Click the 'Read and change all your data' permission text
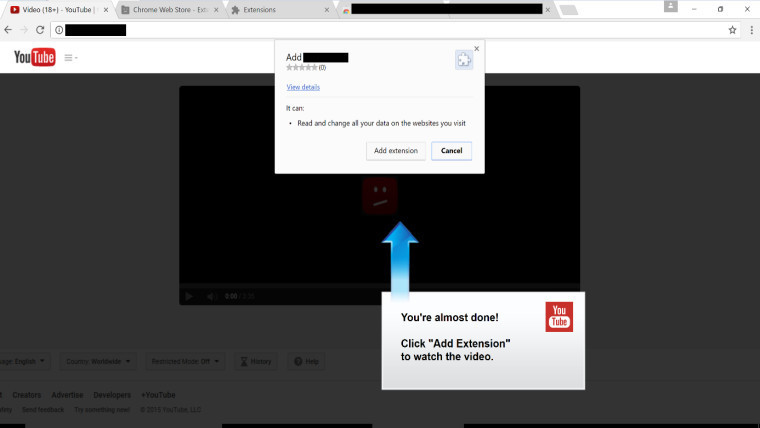Image resolution: width=760 pixels, height=428 pixels. pos(381,123)
